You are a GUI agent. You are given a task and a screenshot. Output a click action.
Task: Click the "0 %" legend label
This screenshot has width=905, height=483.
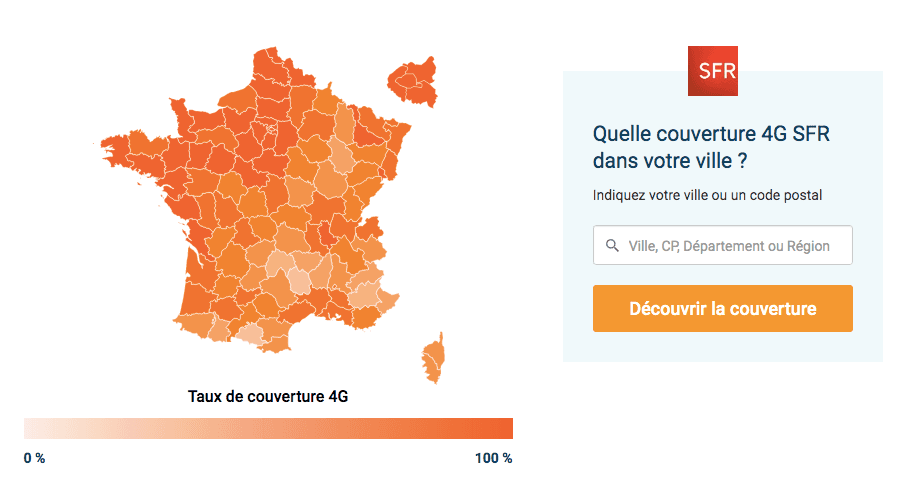click(x=34, y=458)
